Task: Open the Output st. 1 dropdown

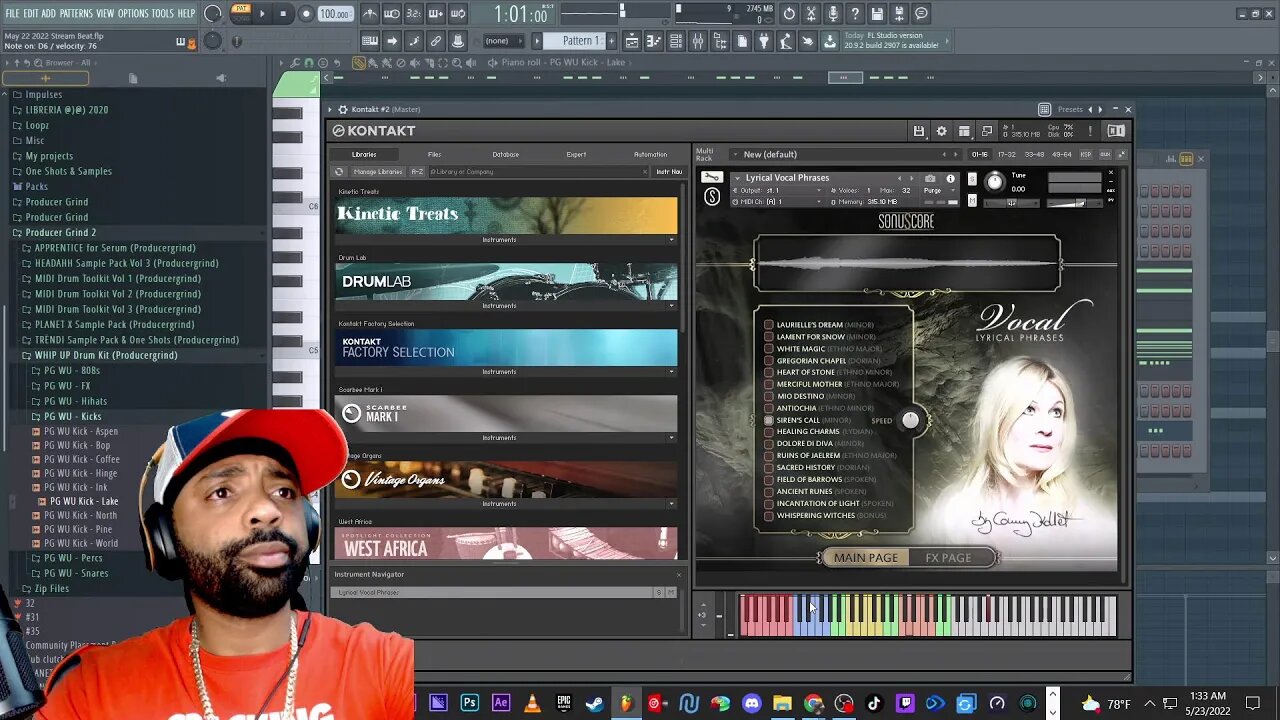Action: 773,190
